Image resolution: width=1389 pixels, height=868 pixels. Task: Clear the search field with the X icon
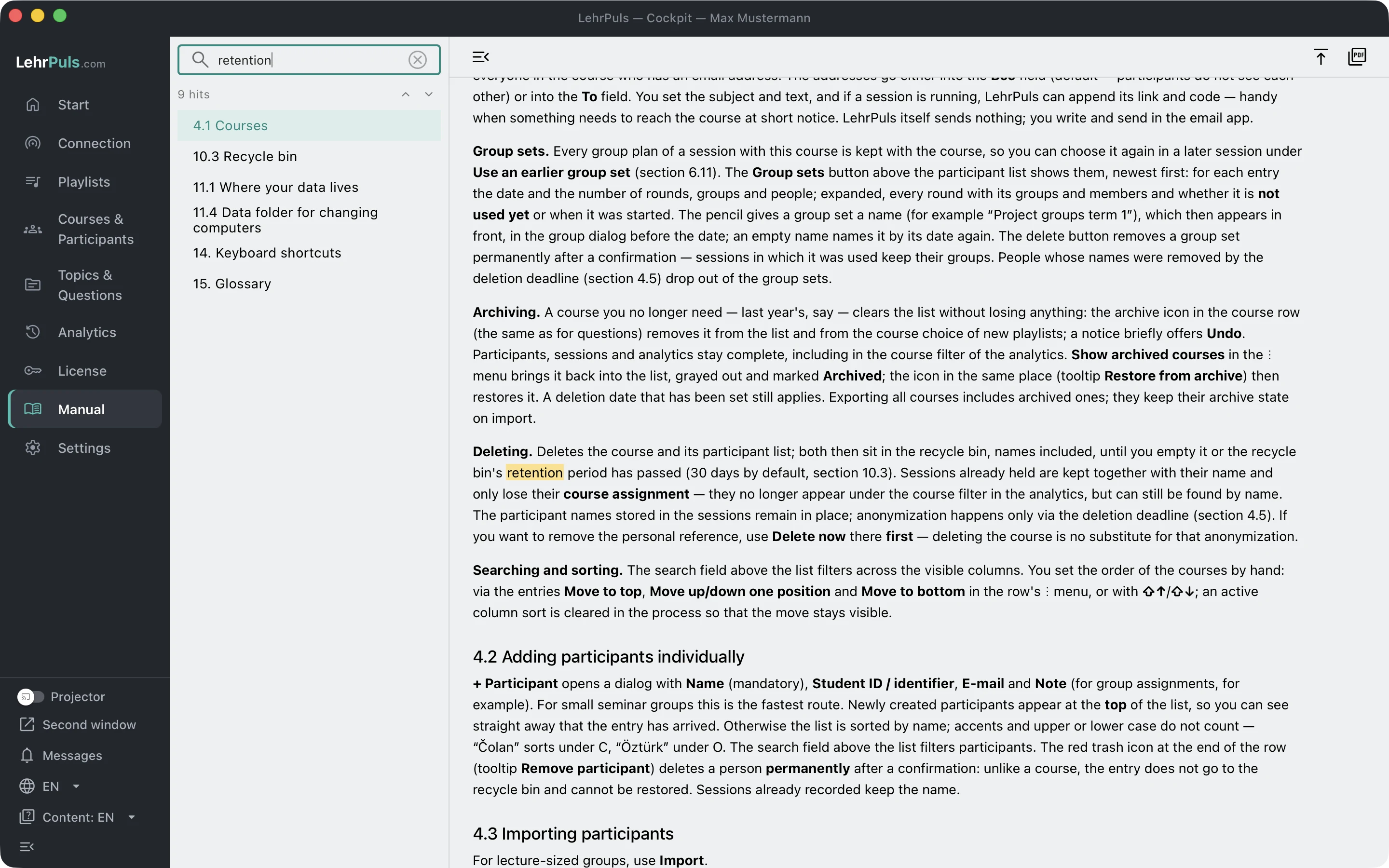(x=417, y=60)
